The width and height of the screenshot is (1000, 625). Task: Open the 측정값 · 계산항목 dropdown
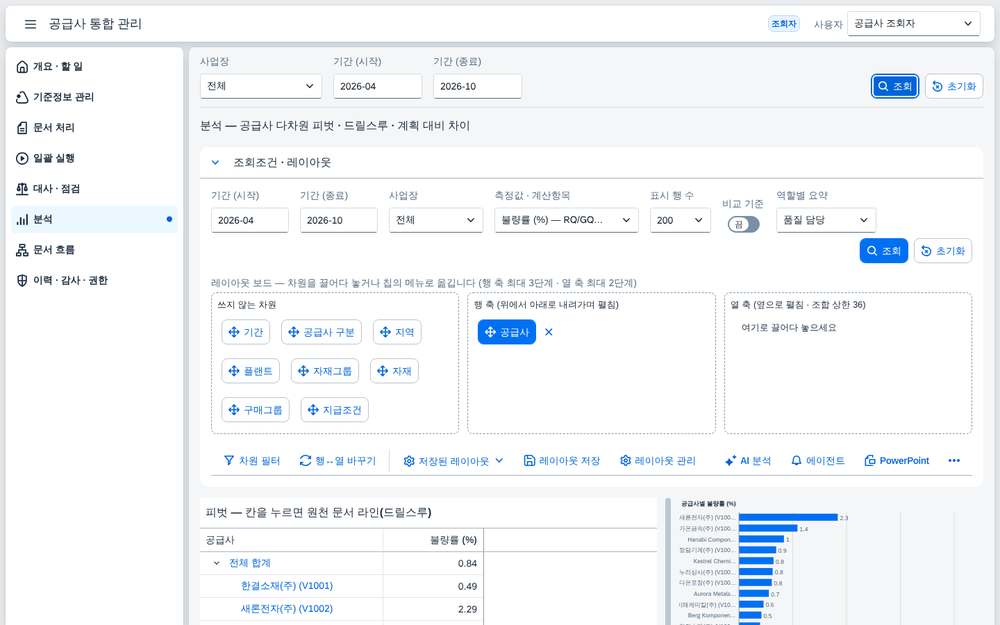click(x=566, y=220)
